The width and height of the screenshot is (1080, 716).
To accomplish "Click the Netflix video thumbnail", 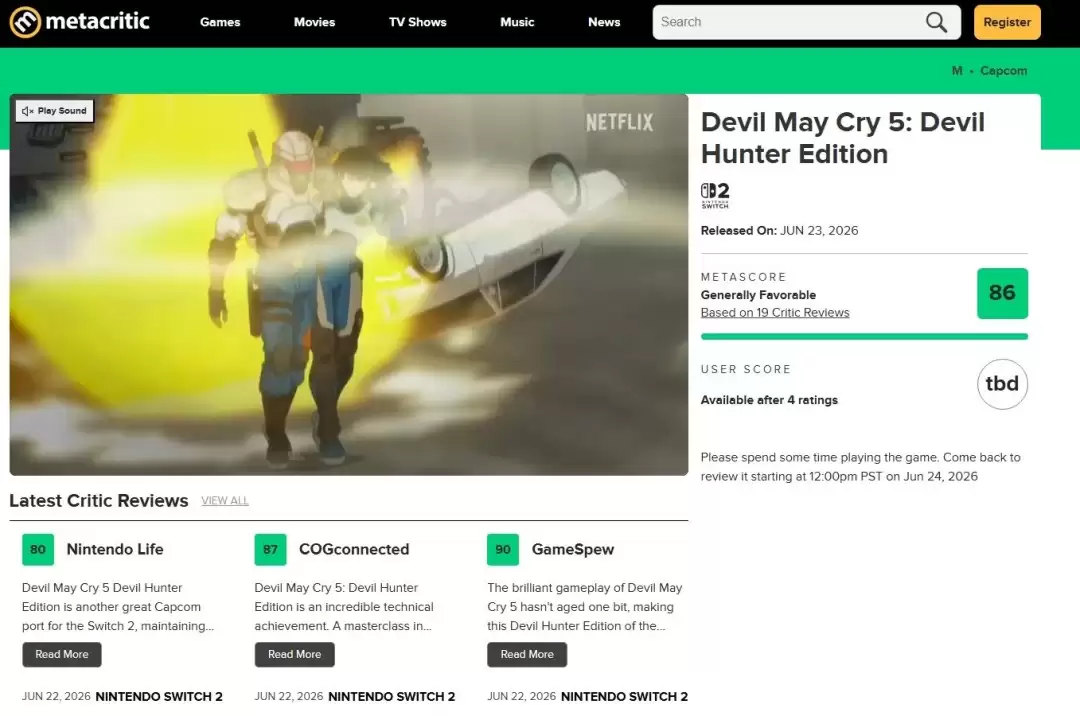I will click(349, 285).
